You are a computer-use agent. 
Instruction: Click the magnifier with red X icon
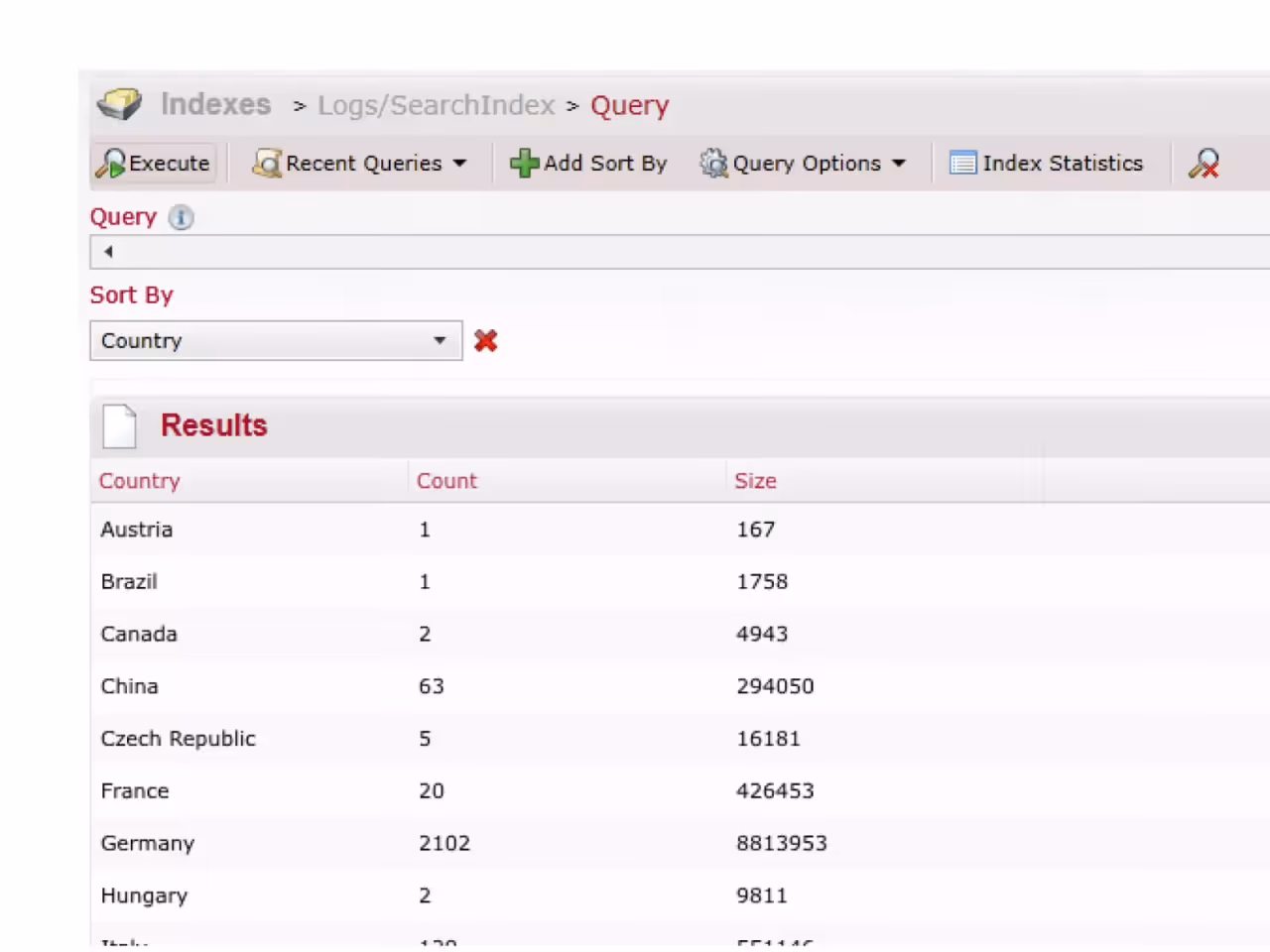pos(1204,164)
